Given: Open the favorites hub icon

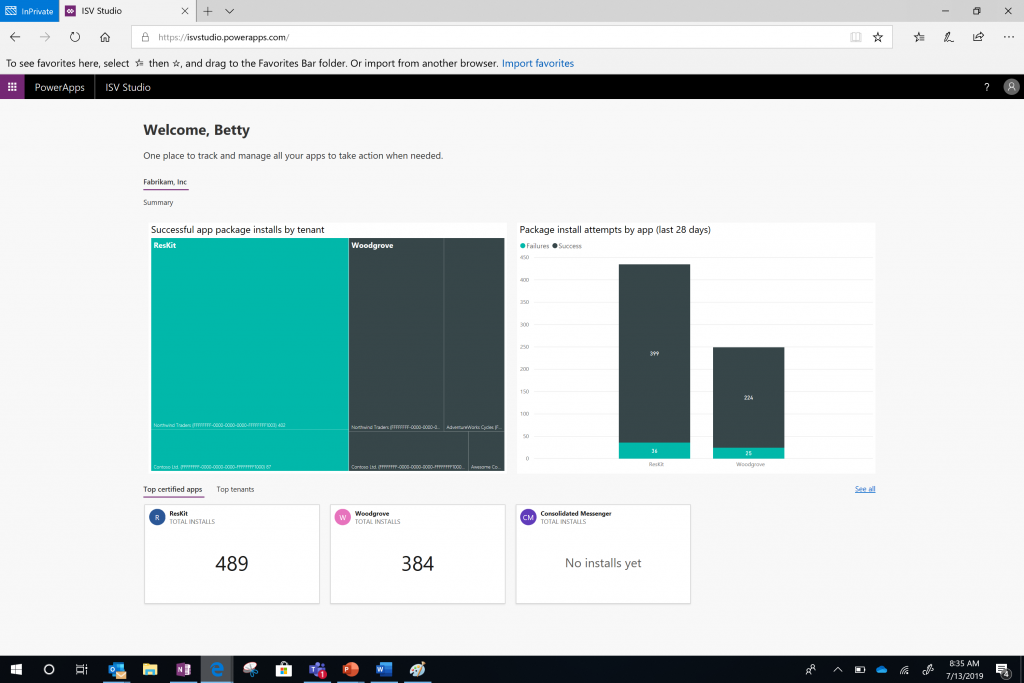Looking at the screenshot, I should point(919,37).
